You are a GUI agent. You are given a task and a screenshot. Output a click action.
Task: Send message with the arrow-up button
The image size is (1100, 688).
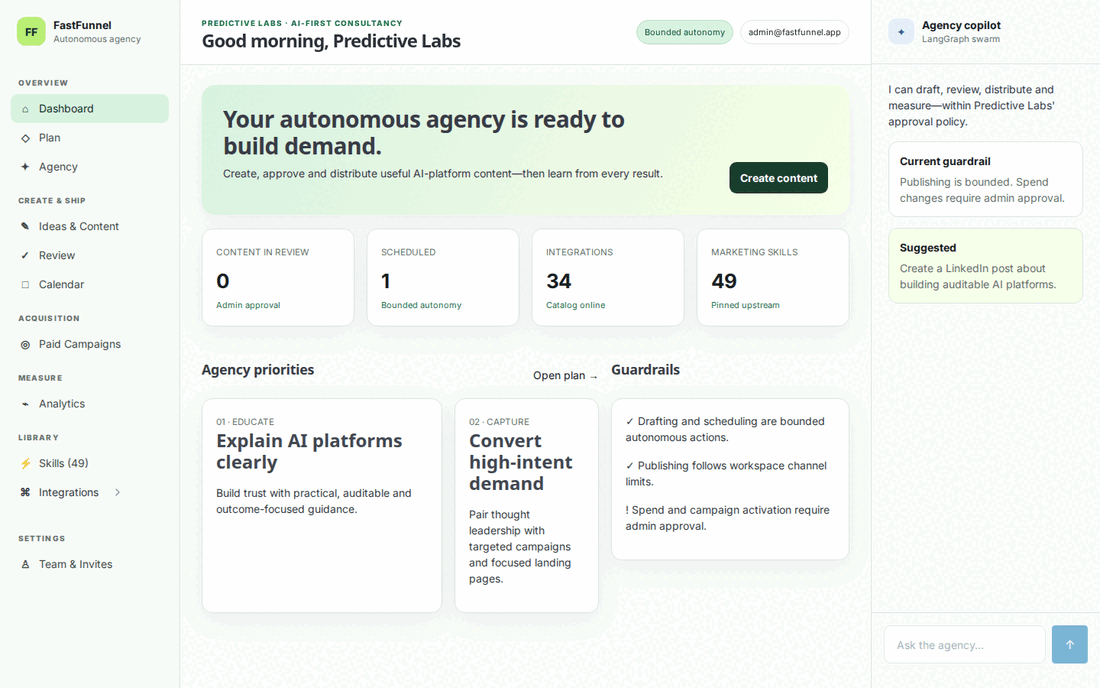pyautogui.click(x=1070, y=645)
